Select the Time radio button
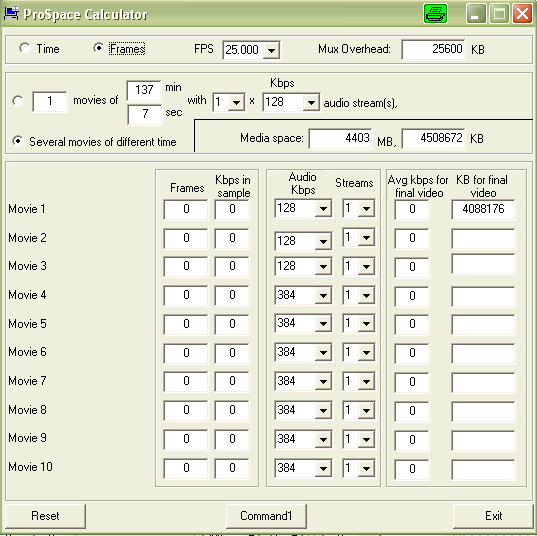Viewport: 537px width, 536px height. [25, 48]
